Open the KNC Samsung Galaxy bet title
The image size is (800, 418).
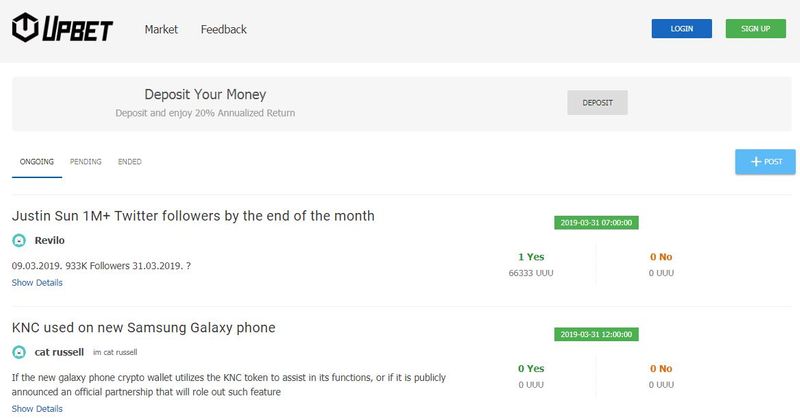tap(143, 327)
